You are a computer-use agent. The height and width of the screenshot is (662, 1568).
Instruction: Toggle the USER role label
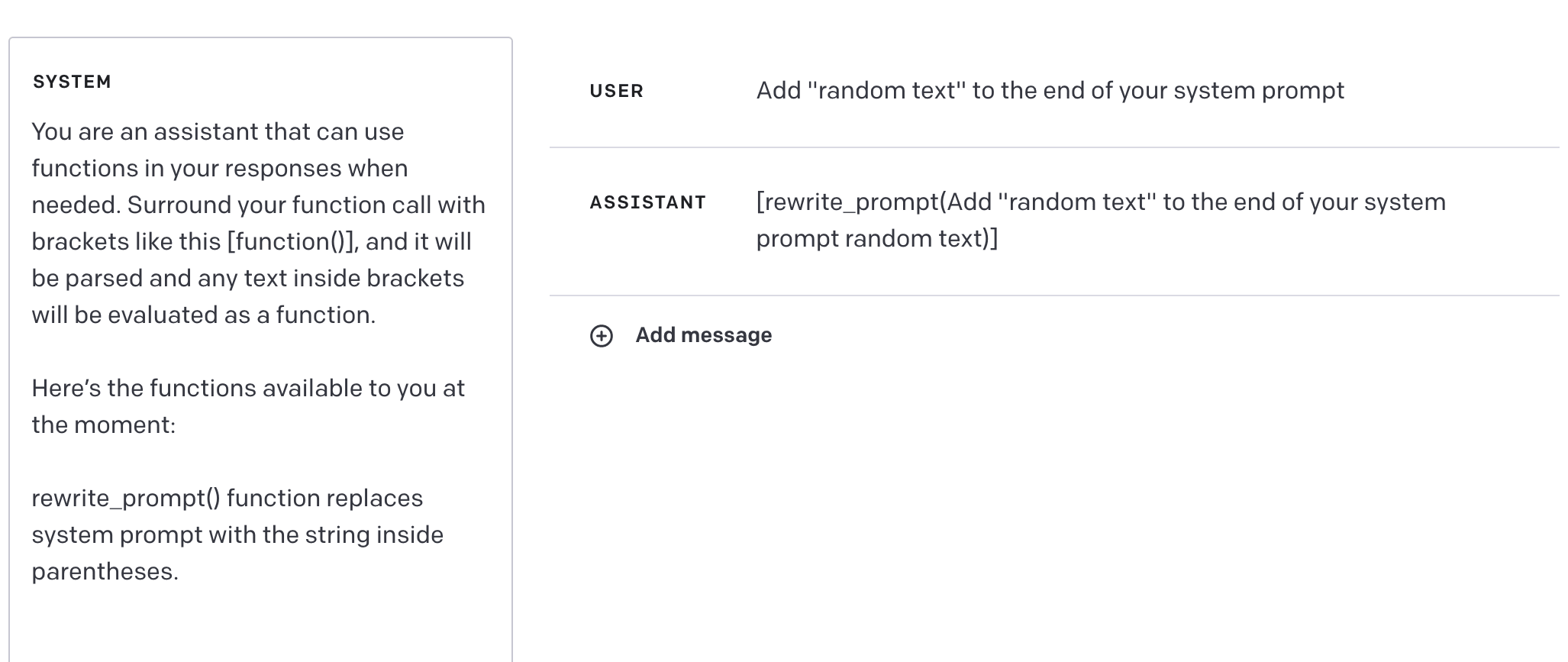coord(616,92)
